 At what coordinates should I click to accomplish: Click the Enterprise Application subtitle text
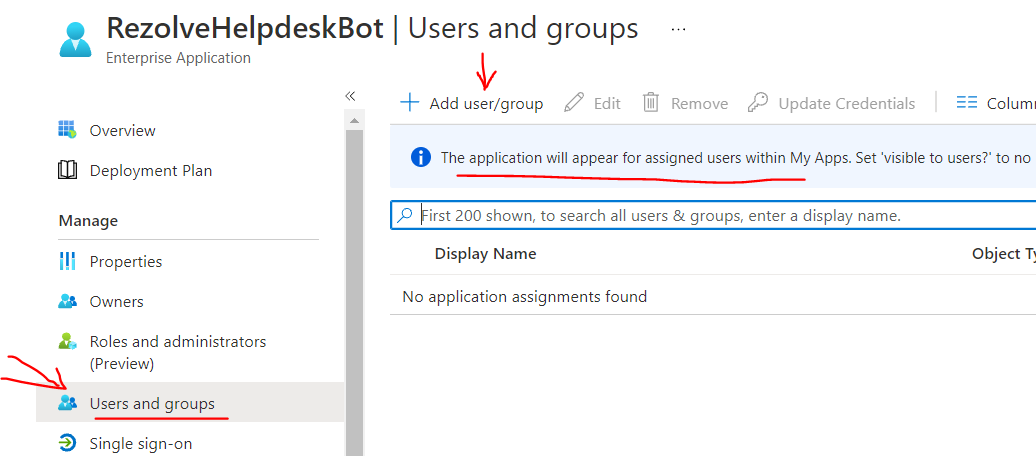(178, 58)
